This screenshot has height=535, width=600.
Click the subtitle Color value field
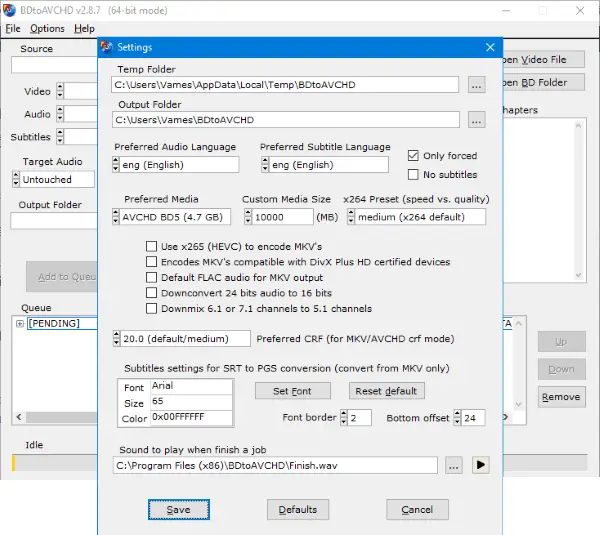click(x=190, y=417)
